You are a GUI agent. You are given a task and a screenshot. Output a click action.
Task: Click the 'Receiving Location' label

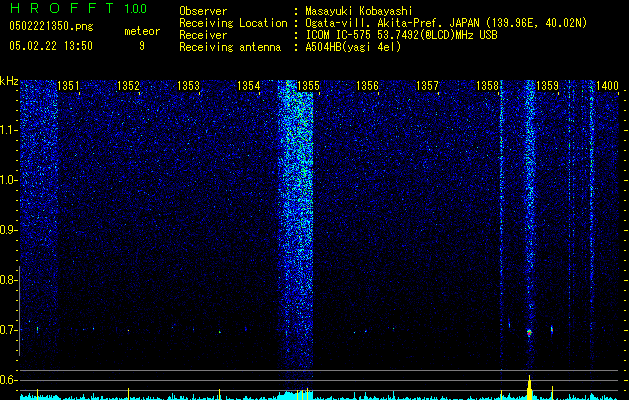coord(233,23)
